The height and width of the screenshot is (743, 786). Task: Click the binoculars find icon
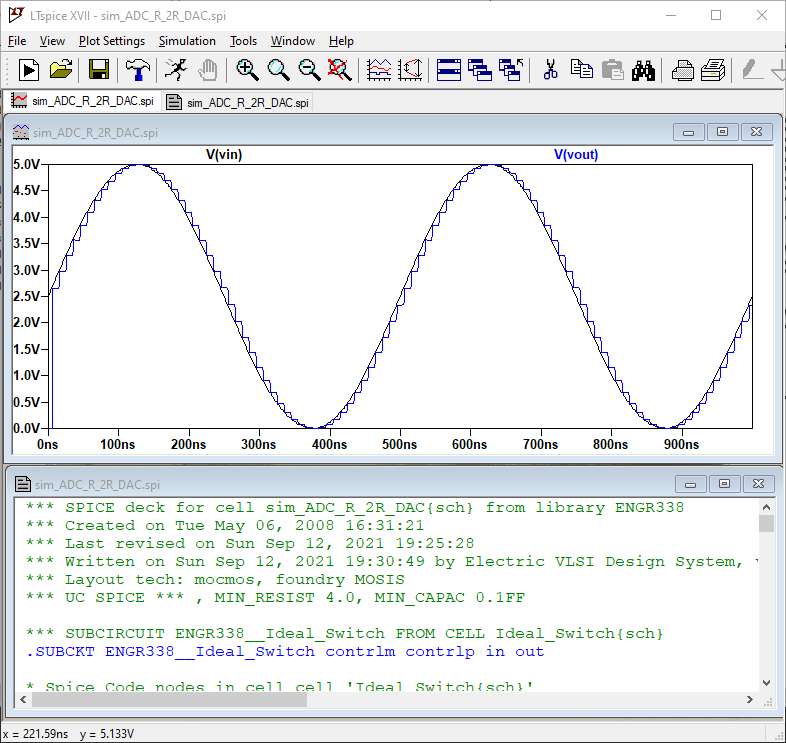[643, 70]
